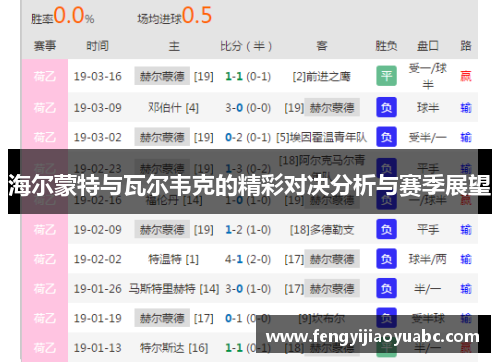The height and width of the screenshot is (362, 500).
Task: Click the score 3-0 (0-0) in the 19-03-09 row
Action: (x=248, y=108)
